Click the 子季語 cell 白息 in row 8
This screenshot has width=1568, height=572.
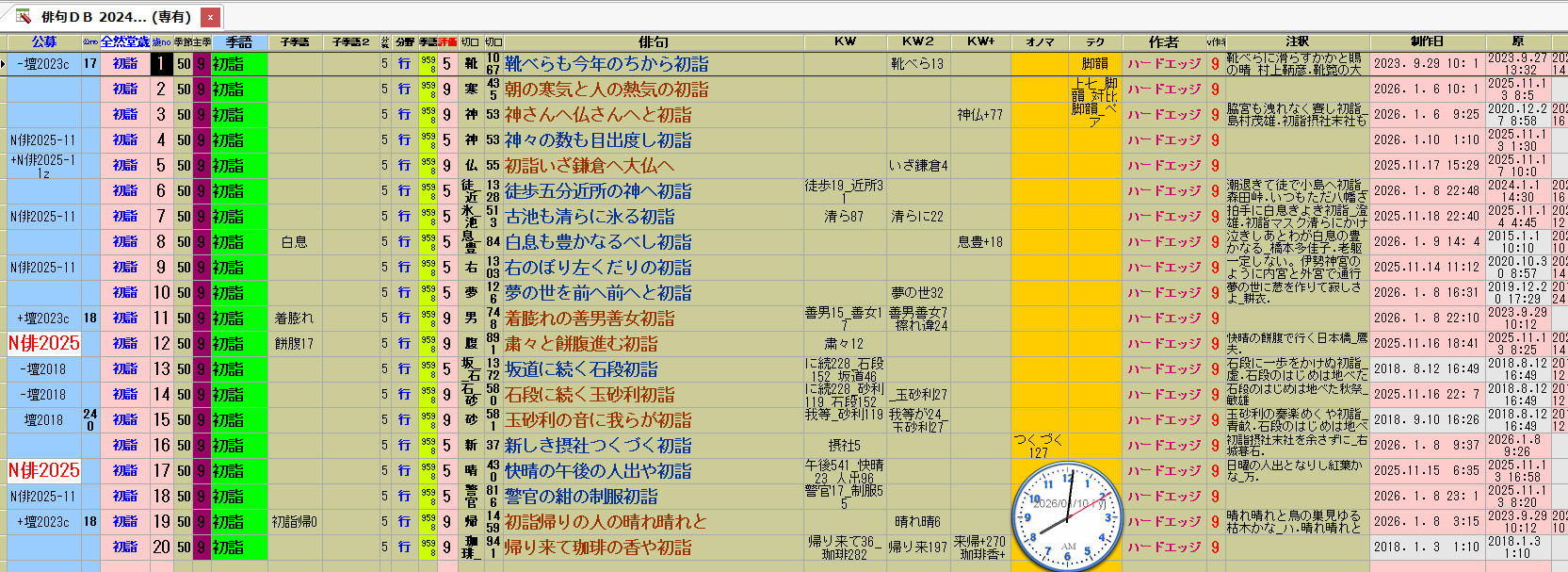pos(294,242)
